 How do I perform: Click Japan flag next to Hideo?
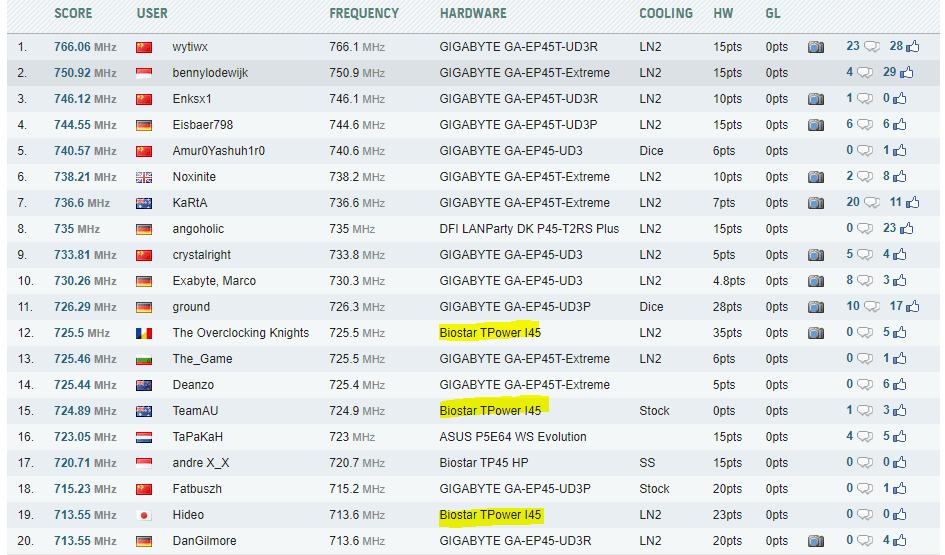pos(144,515)
